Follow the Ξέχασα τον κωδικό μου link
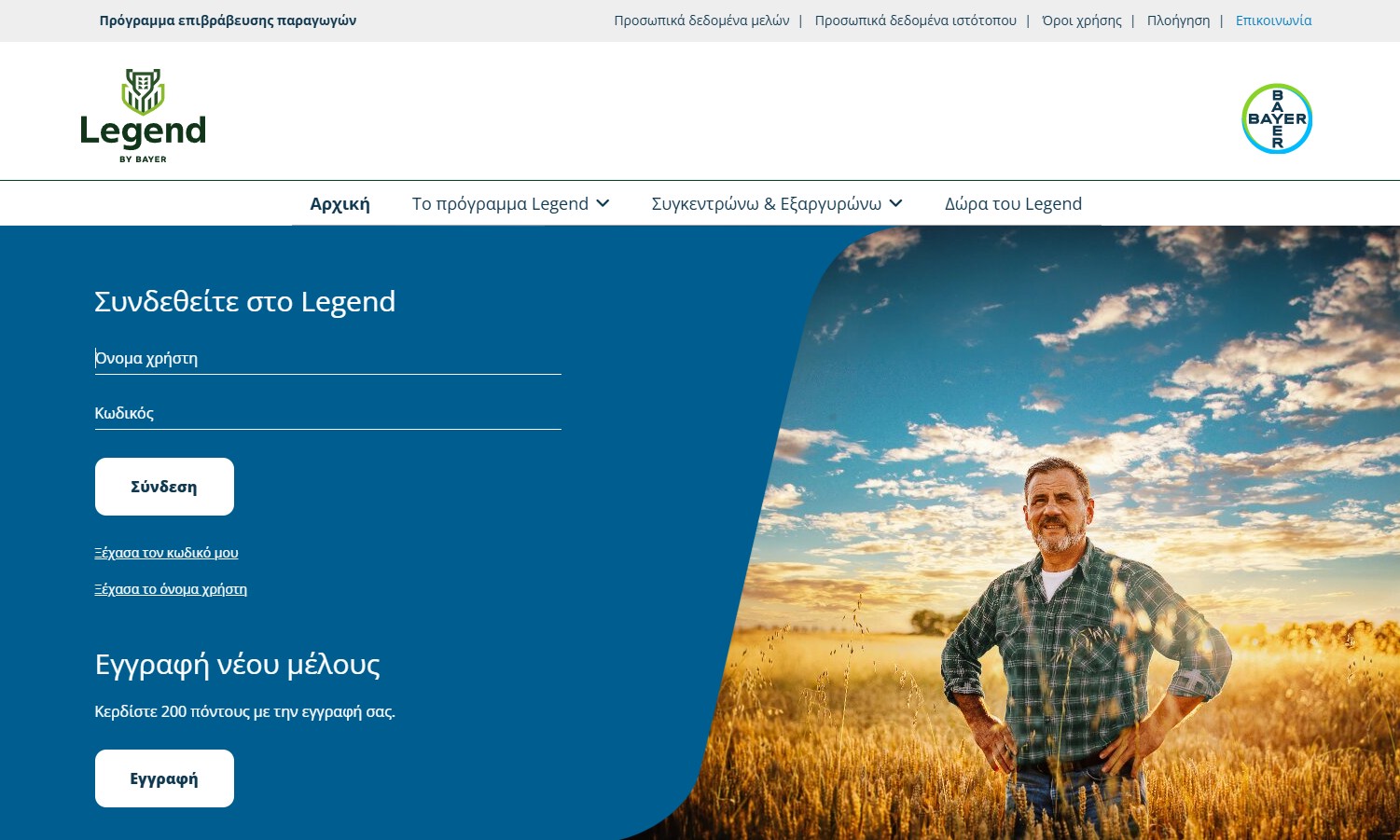1400x840 pixels. click(x=166, y=553)
